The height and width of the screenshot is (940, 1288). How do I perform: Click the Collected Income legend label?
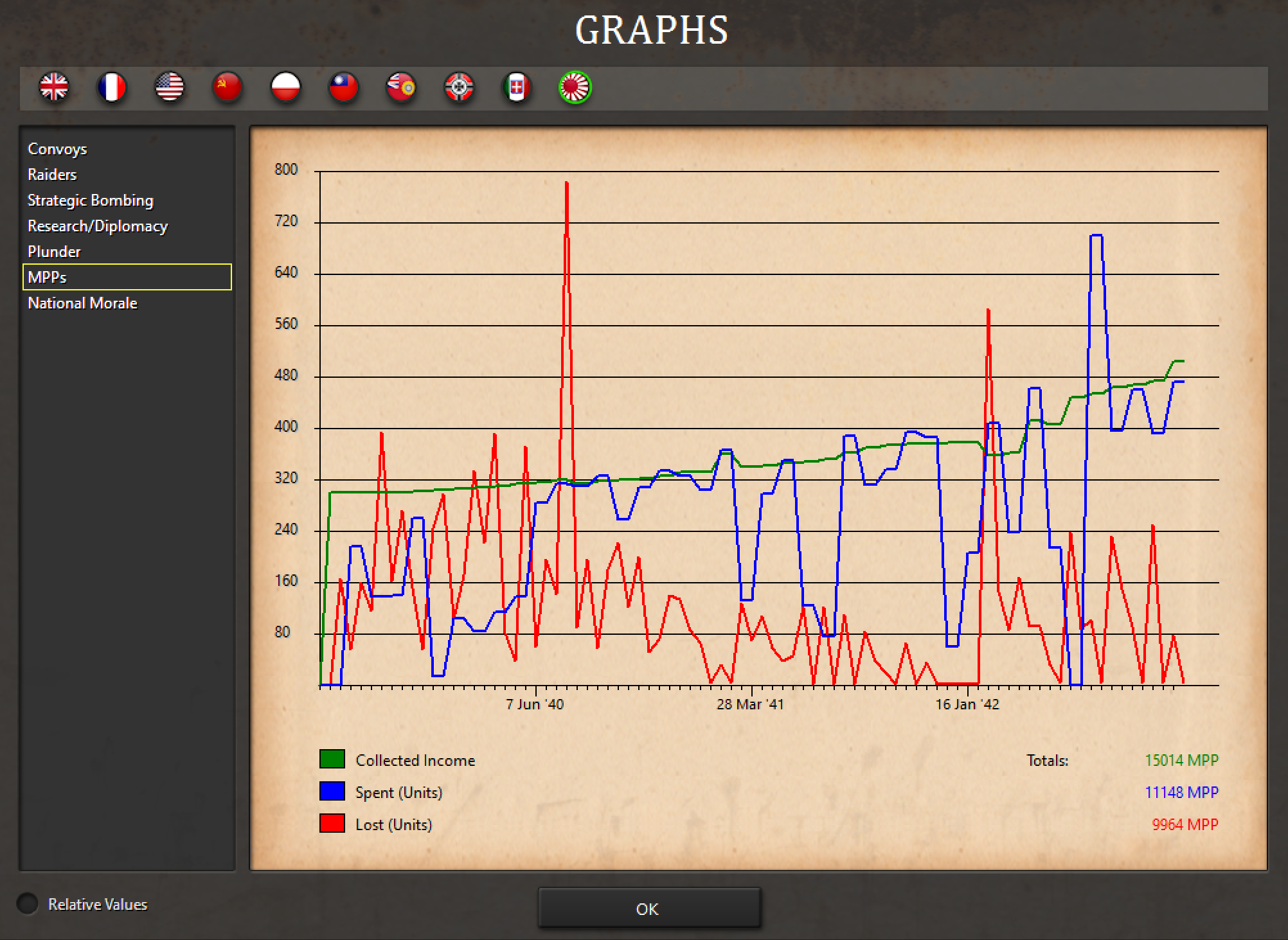[x=415, y=760]
